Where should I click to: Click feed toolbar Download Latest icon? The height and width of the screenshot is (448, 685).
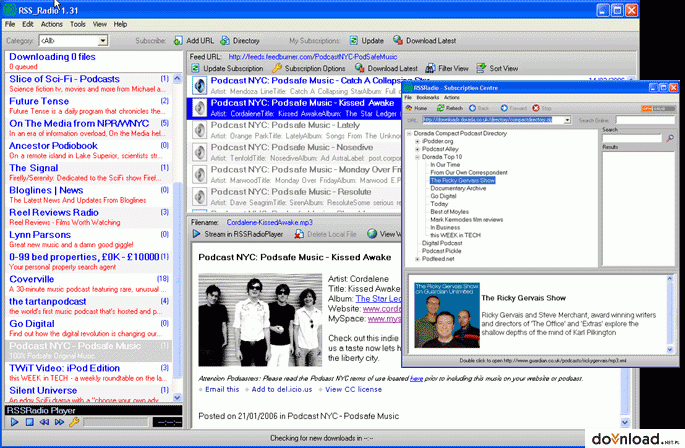(x=360, y=68)
